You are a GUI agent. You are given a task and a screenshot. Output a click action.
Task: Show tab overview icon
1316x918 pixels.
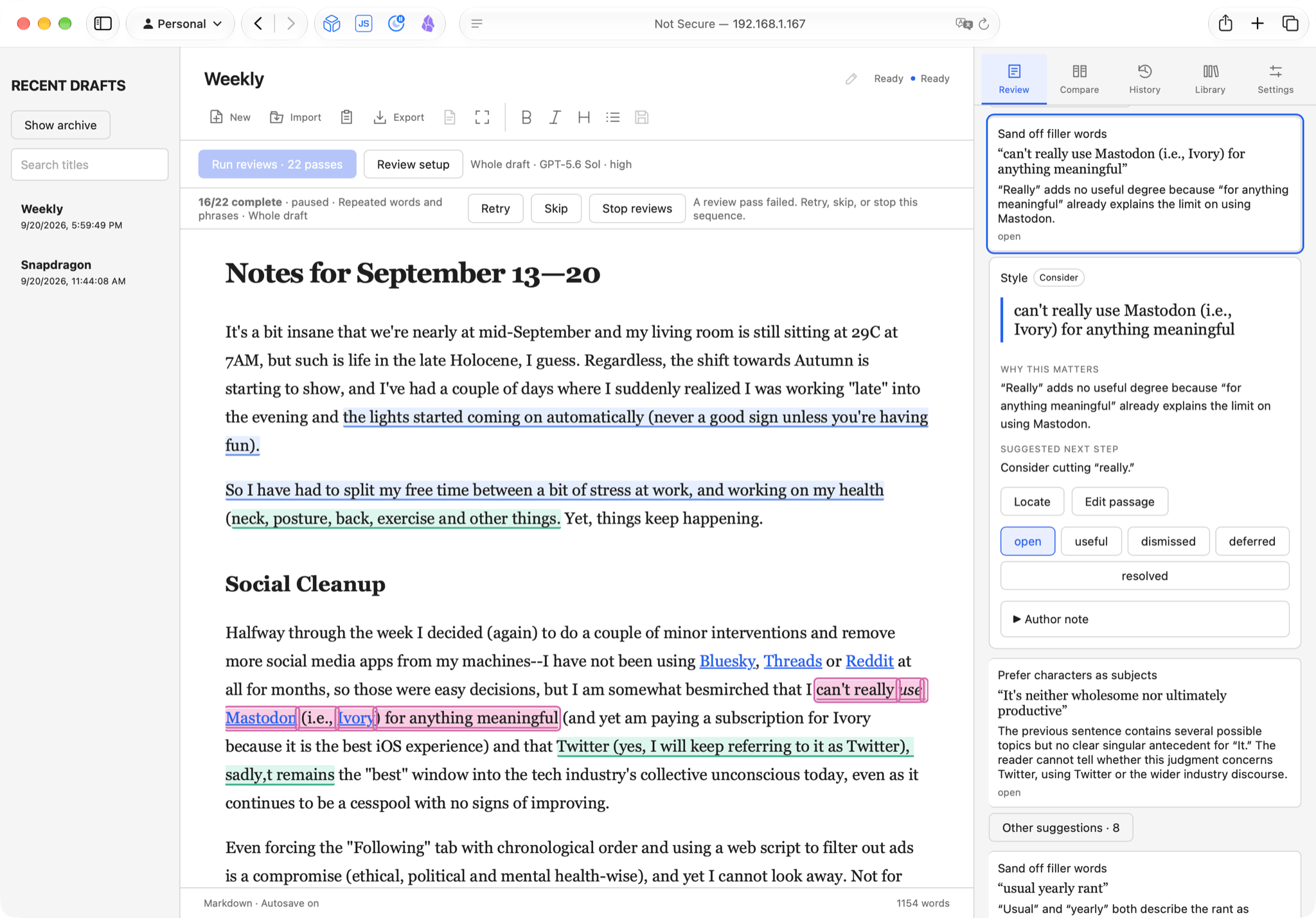pyautogui.click(x=1290, y=24)
